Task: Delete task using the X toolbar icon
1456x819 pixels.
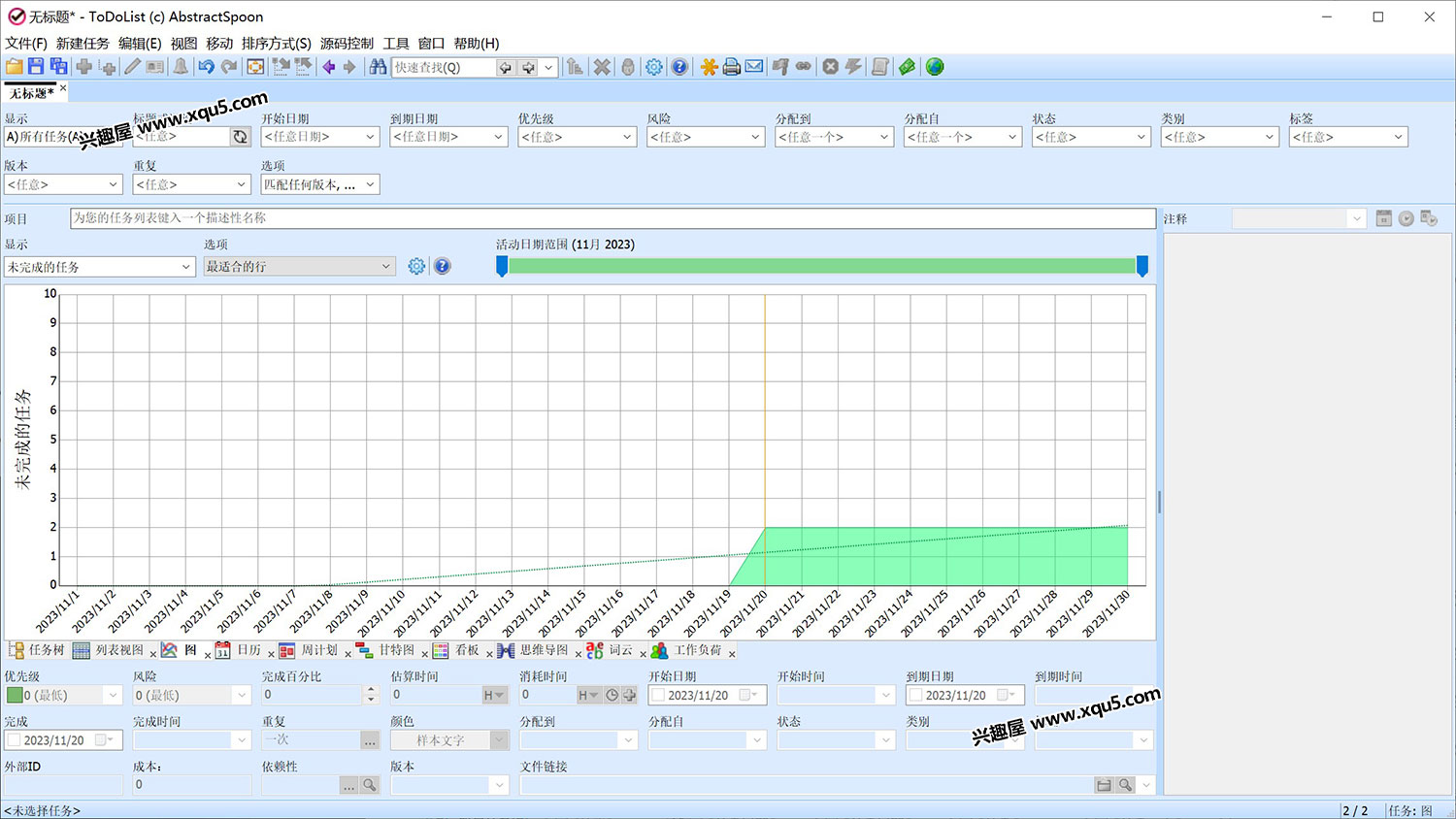Action: point(603,67)
